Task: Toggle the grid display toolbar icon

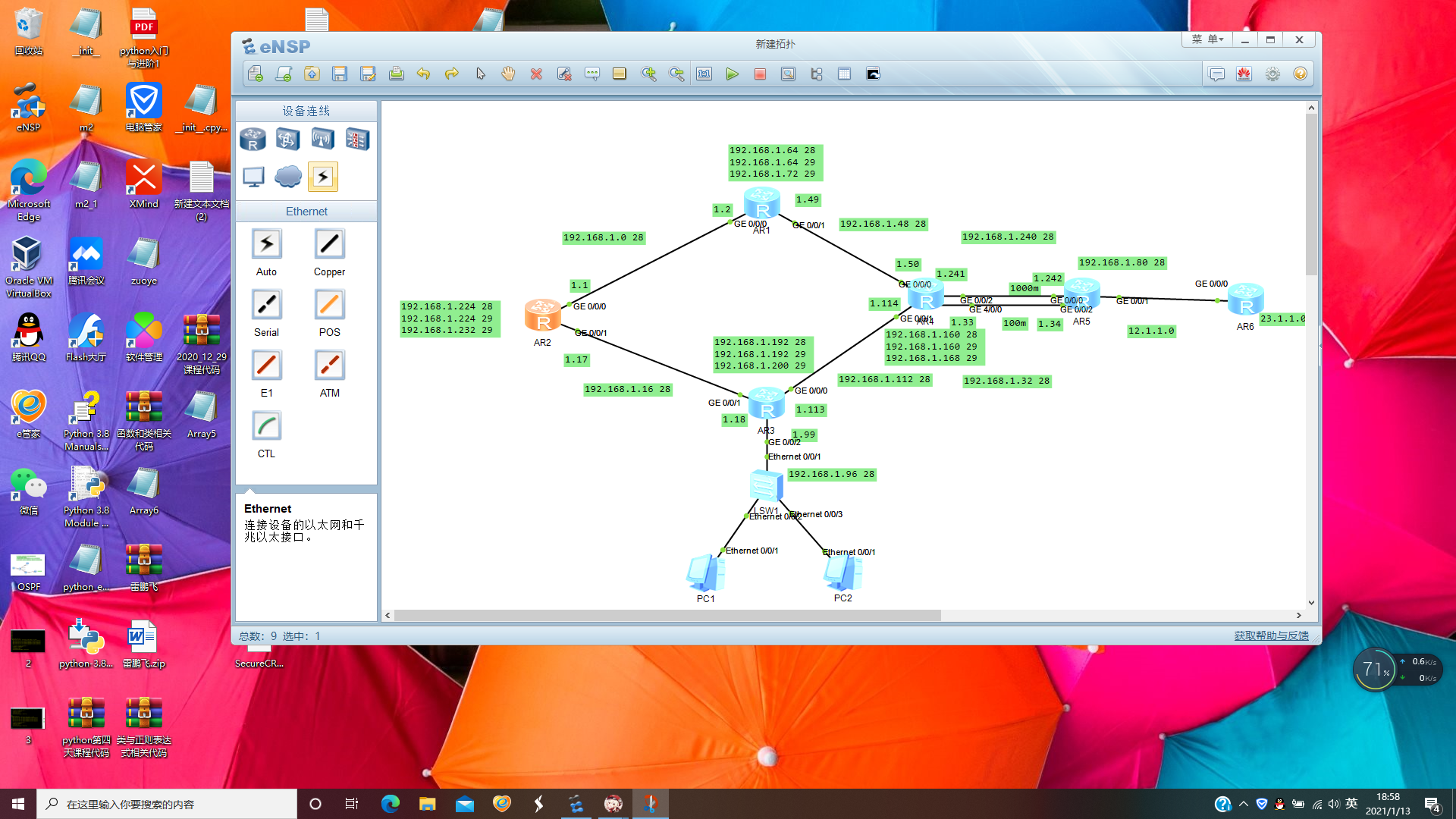Action: 844,74
